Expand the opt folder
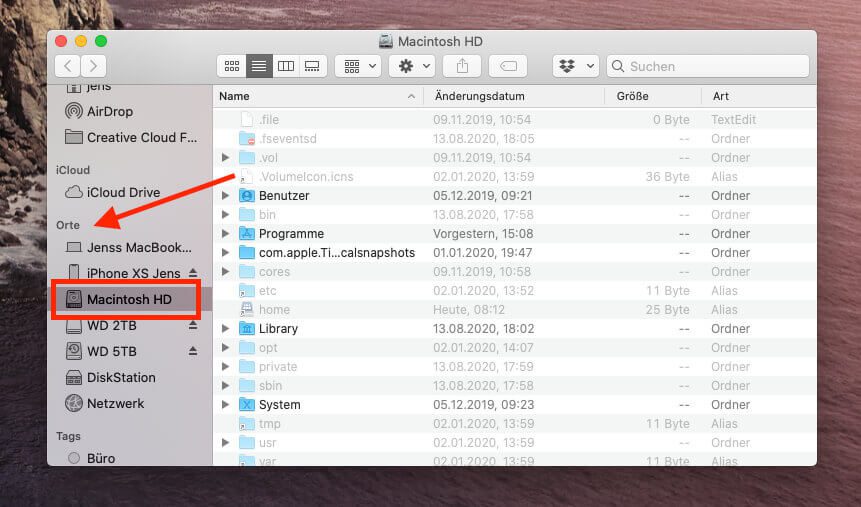 (225, 348)
